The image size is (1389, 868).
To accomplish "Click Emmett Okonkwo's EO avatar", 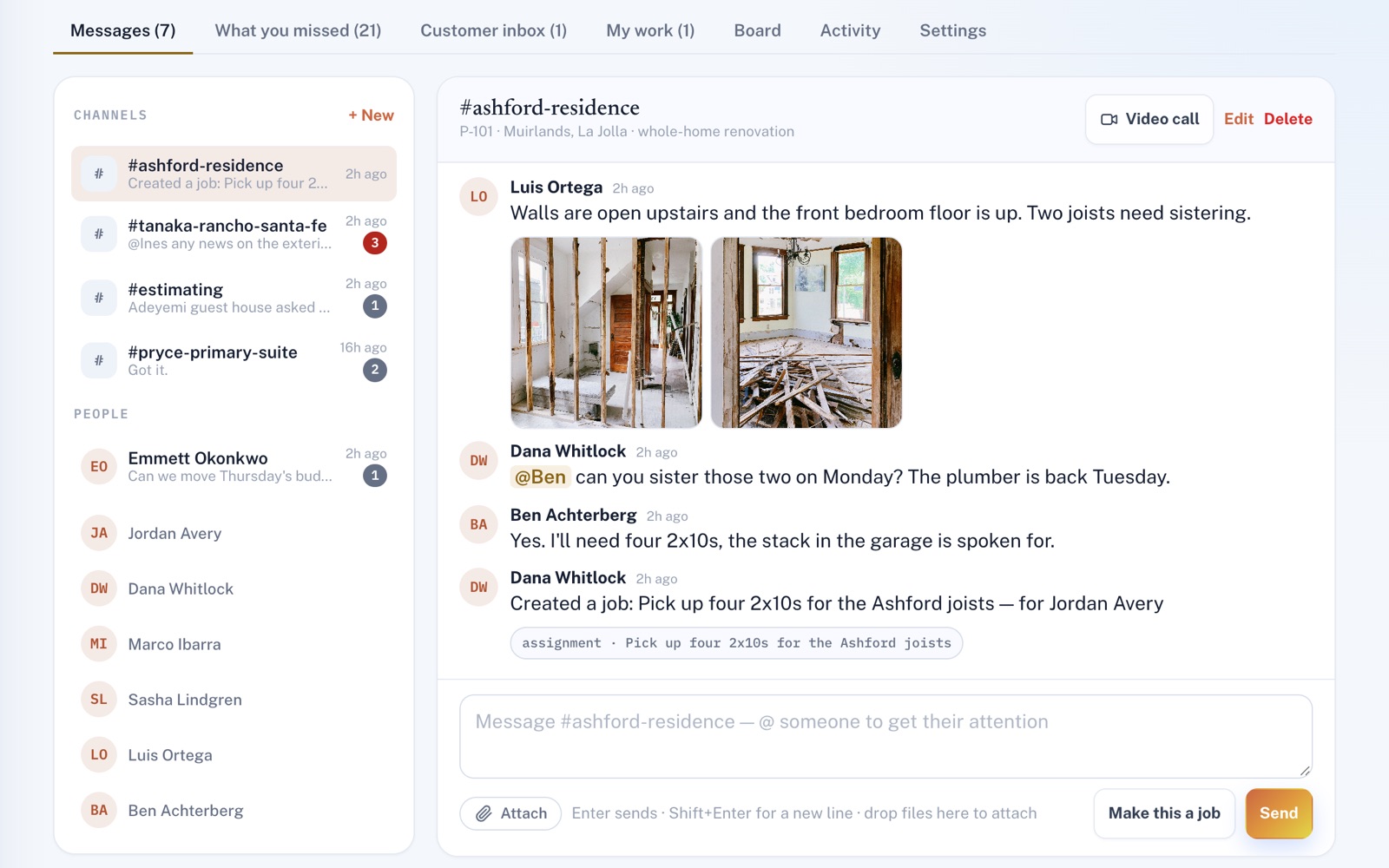I will (x=99, y=467).
